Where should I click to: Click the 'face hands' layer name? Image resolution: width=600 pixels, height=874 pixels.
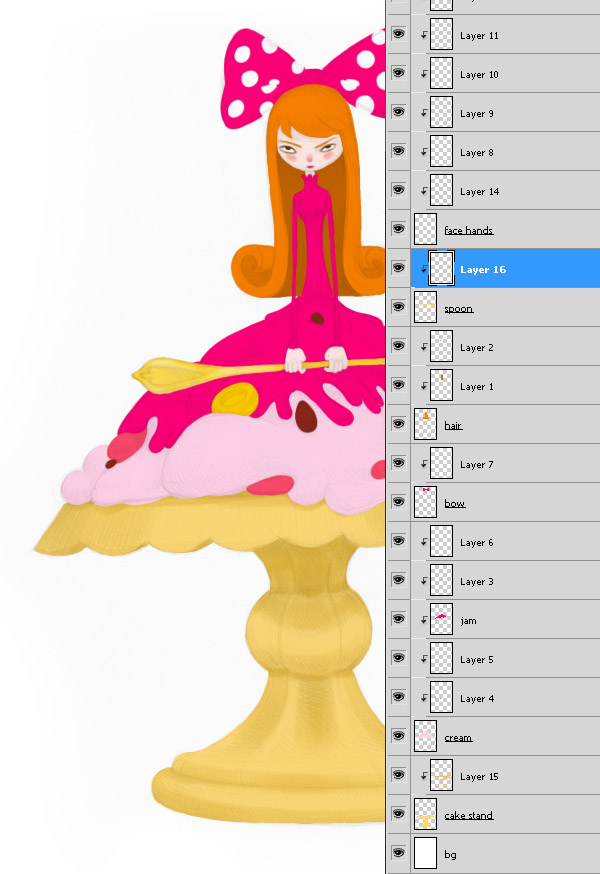pyautogui.click(x=469, y=230)
